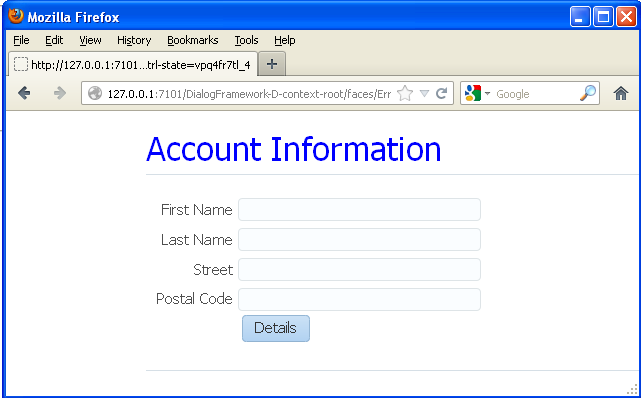The width and height of the screenshot is (641, 398).
Task: Click the Street label
Action: coord(213,270)
